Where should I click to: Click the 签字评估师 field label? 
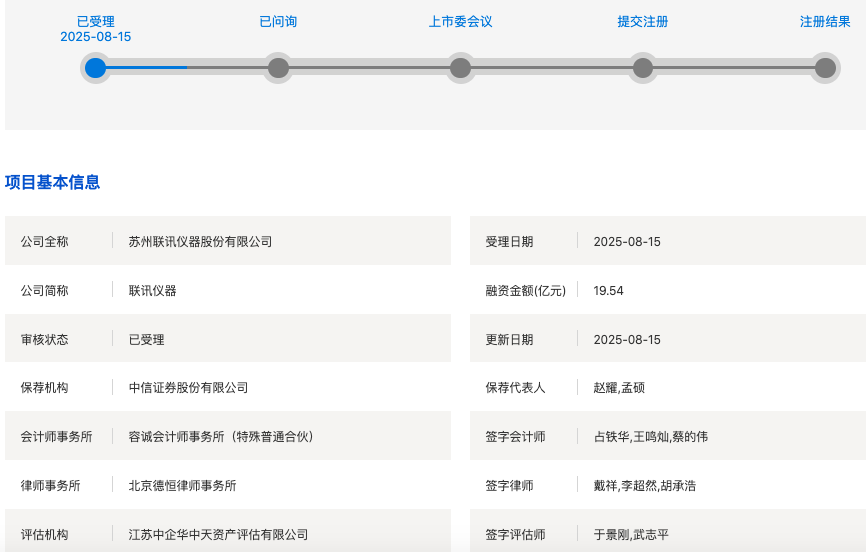coord(515,534)
